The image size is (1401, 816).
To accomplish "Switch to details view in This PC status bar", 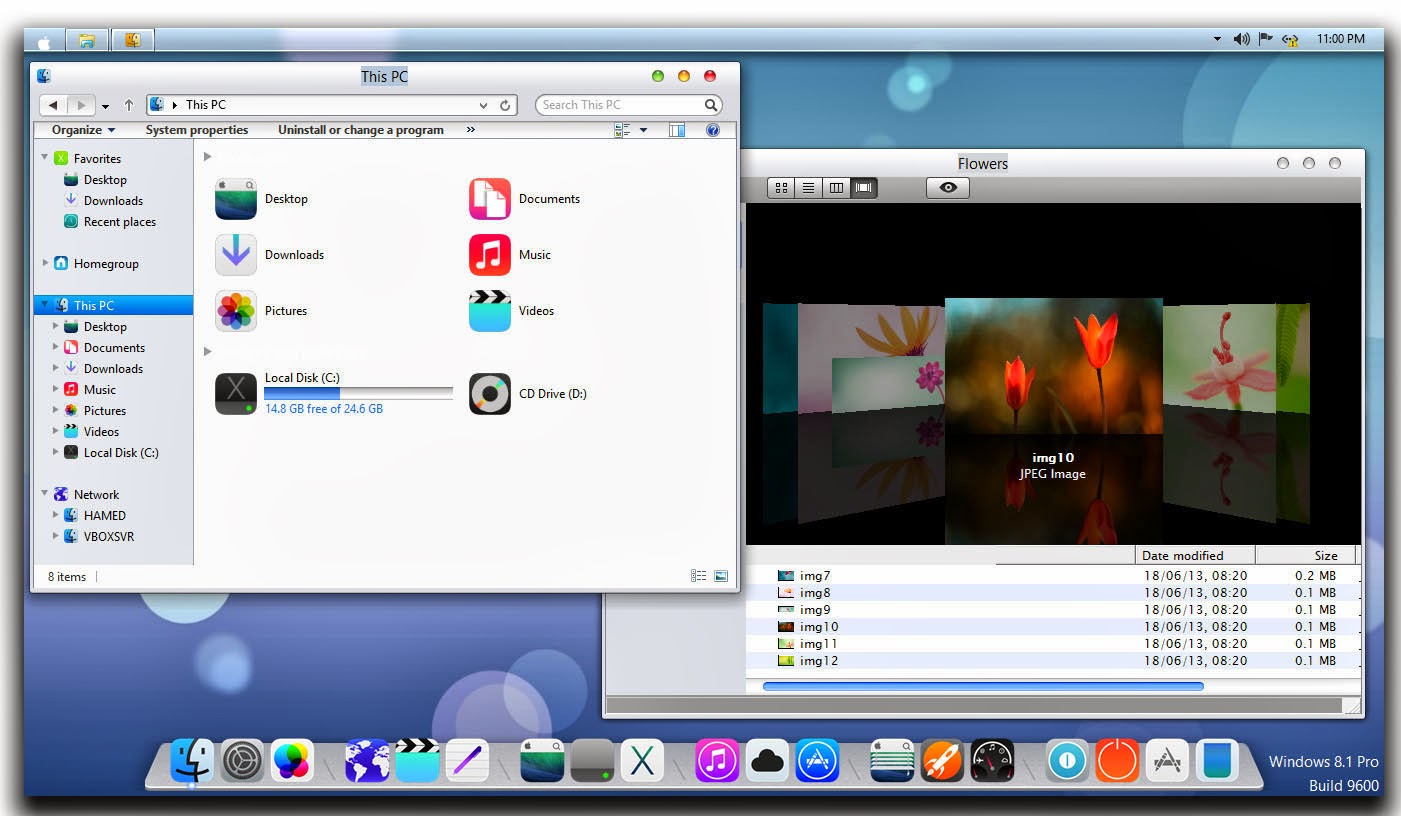I will [x=698, y=576].
